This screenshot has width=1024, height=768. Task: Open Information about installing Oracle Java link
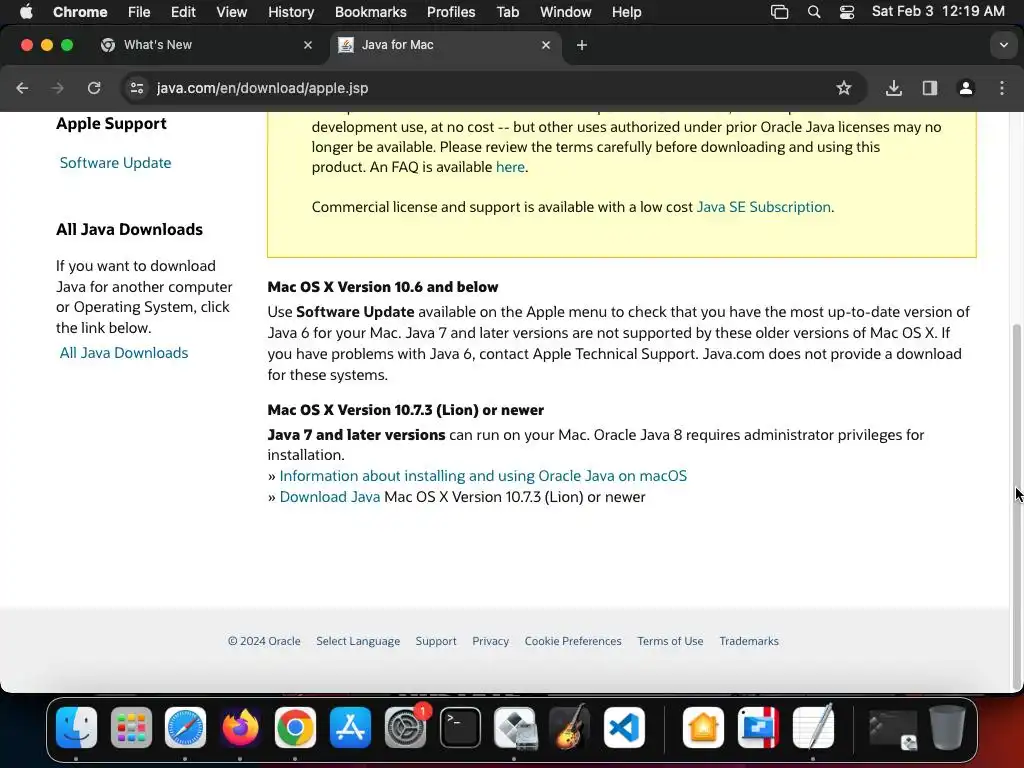(x=483, y=476)
